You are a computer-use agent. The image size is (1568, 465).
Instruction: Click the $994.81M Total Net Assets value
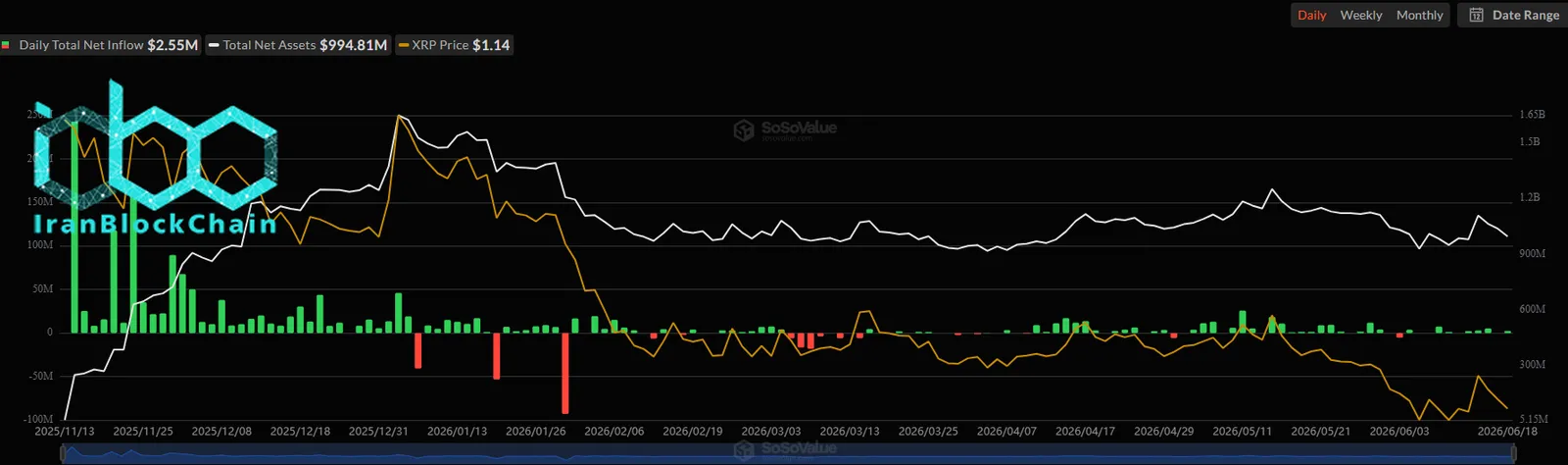(x=353, y=45)
